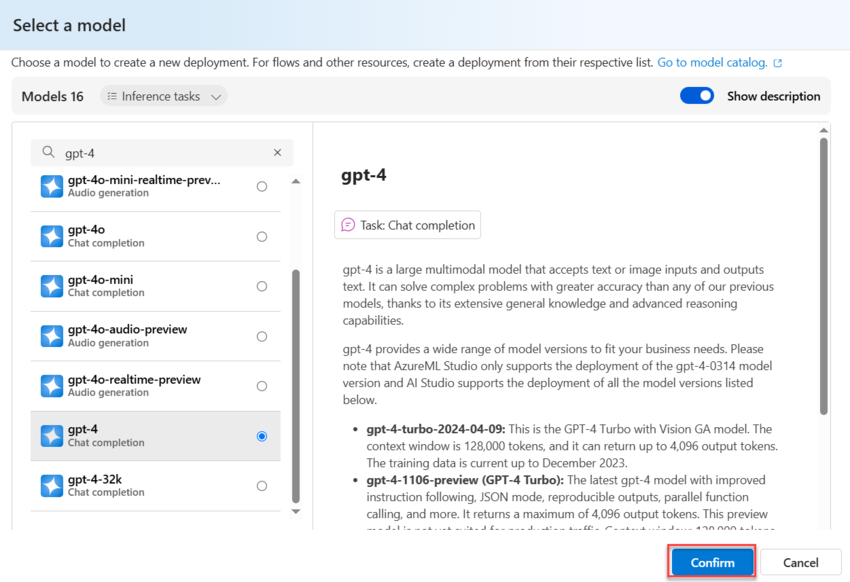Select the gpt-4o-mini radio button
The width and height of the screenshot is (850, 582).
point(262,287)
